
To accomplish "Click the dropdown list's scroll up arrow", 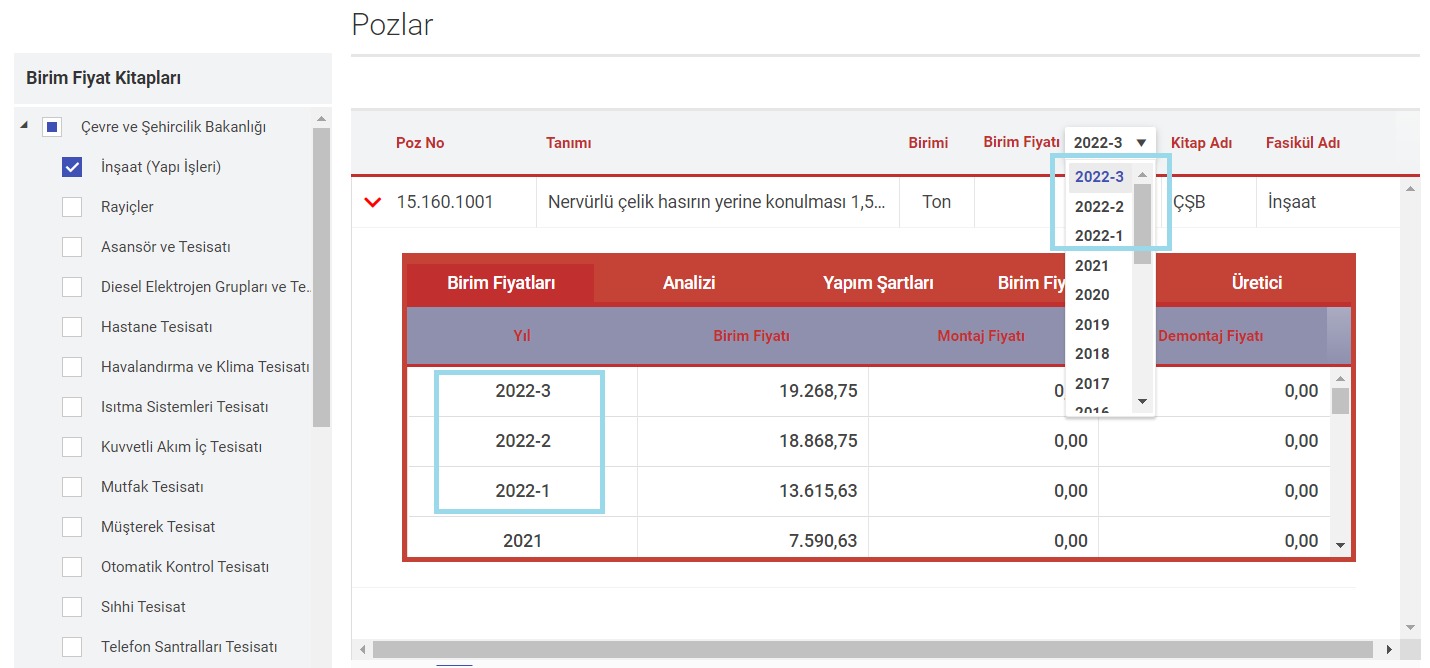I will tap(1143, 174).
